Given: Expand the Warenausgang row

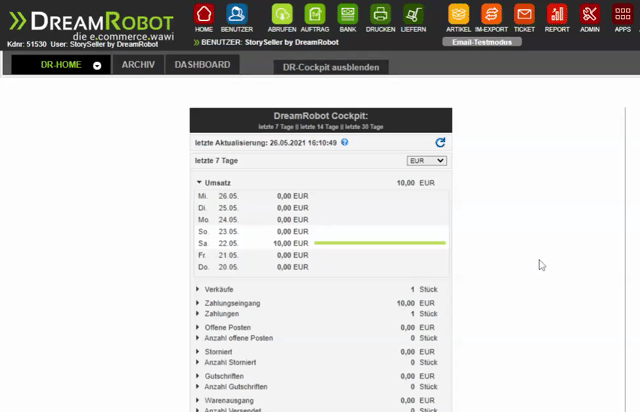Looking at the screenshot, I should (x=198, y=400).
